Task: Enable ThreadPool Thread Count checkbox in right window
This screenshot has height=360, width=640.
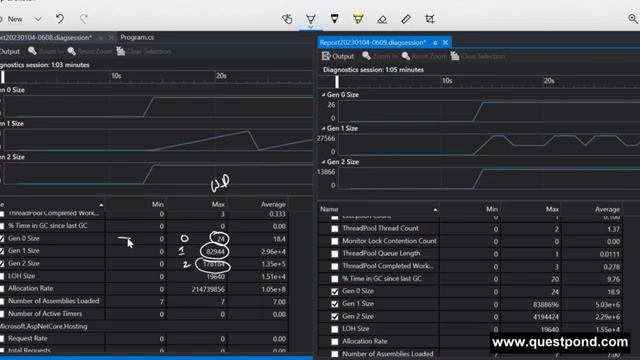Action: click(x=335, y=229)
